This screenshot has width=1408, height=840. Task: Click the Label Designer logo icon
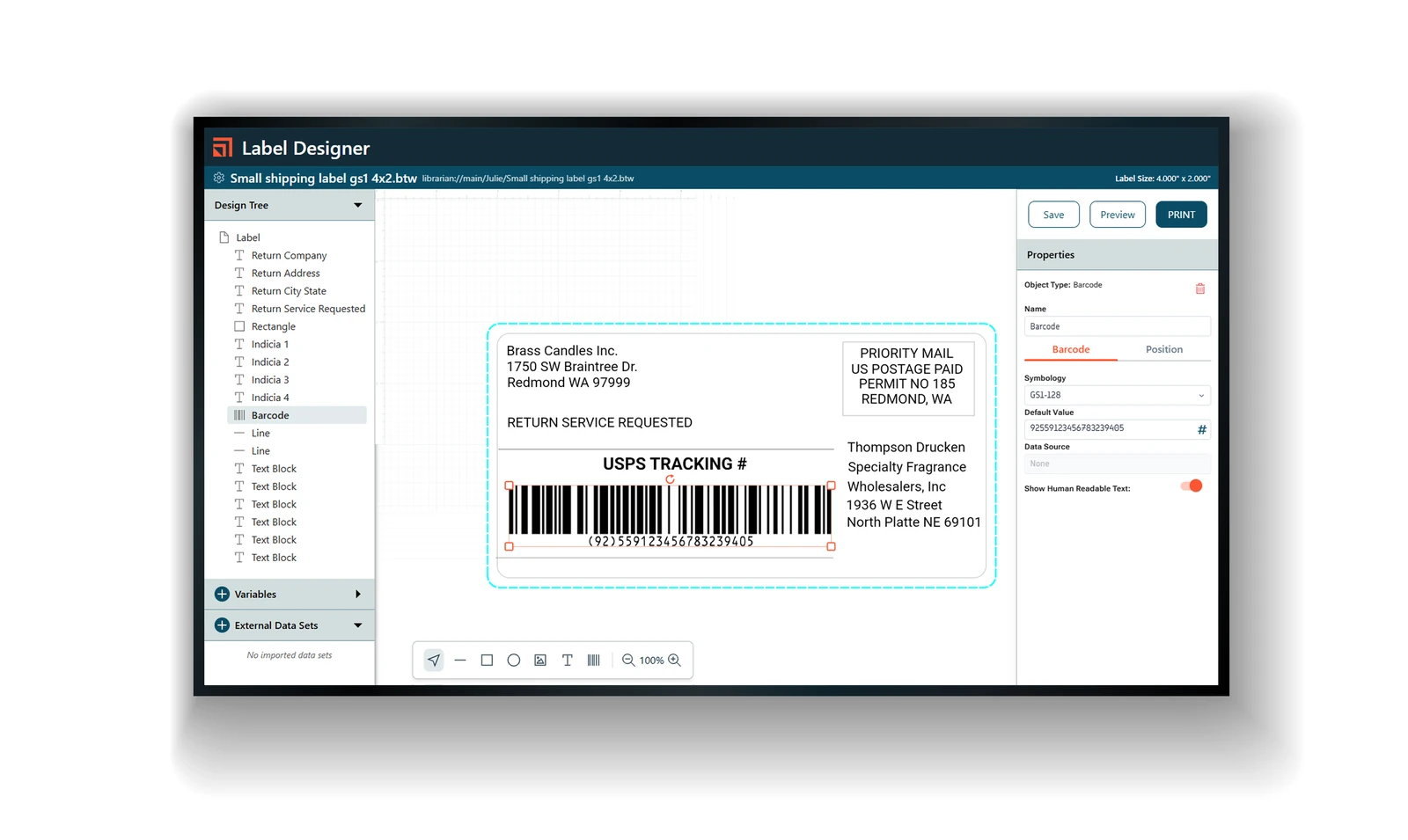223,148
